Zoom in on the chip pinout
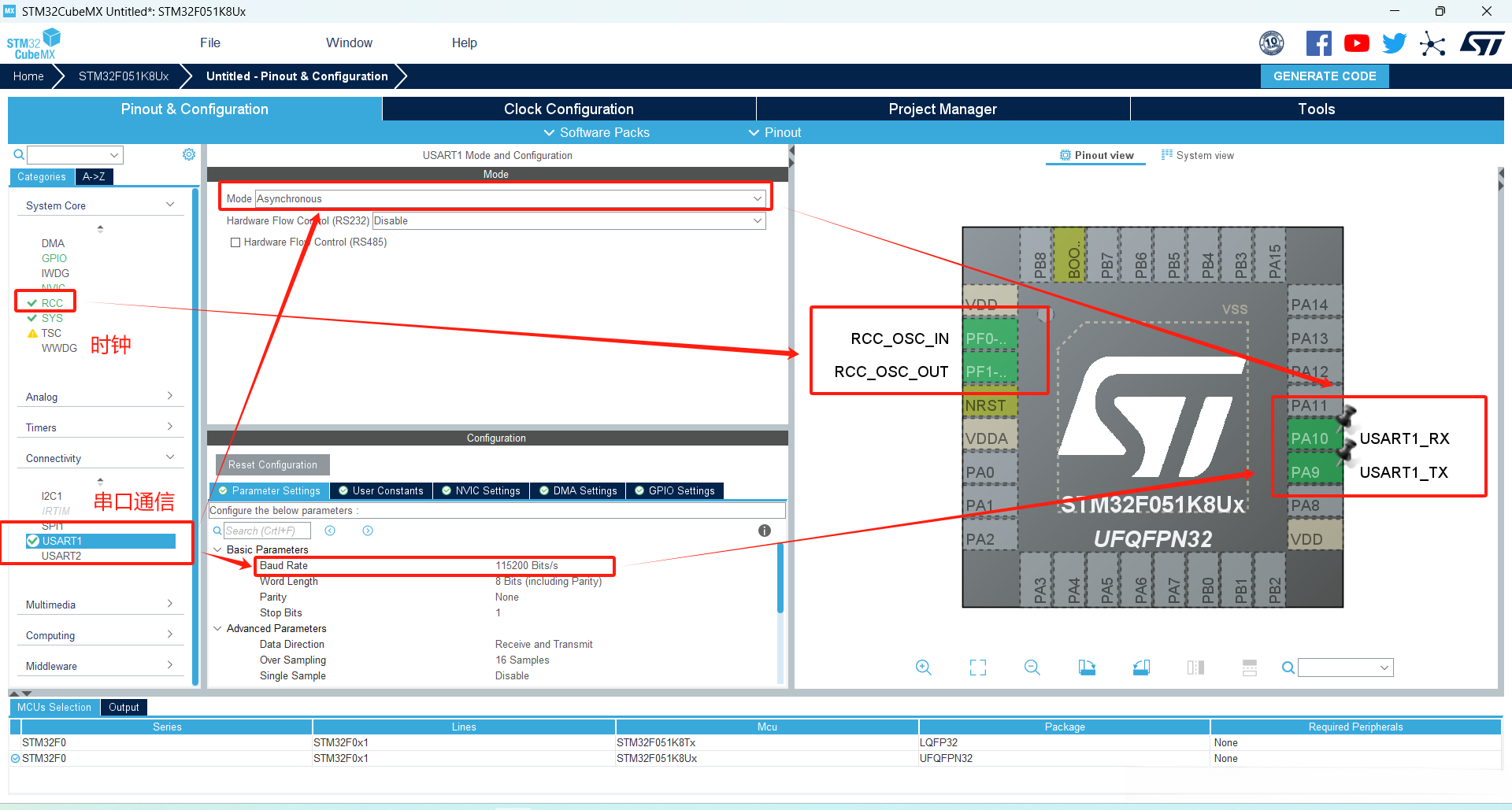This screenshot has width=1512, height=810. 924,668
